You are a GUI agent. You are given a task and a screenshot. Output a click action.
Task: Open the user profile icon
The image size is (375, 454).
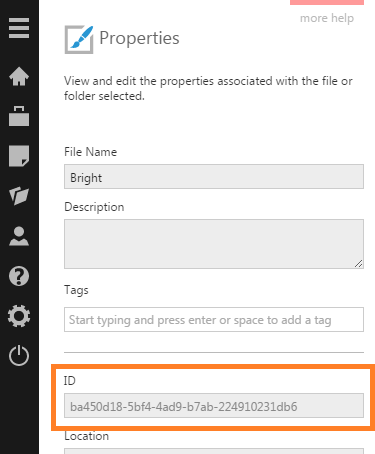pos(19,236)
